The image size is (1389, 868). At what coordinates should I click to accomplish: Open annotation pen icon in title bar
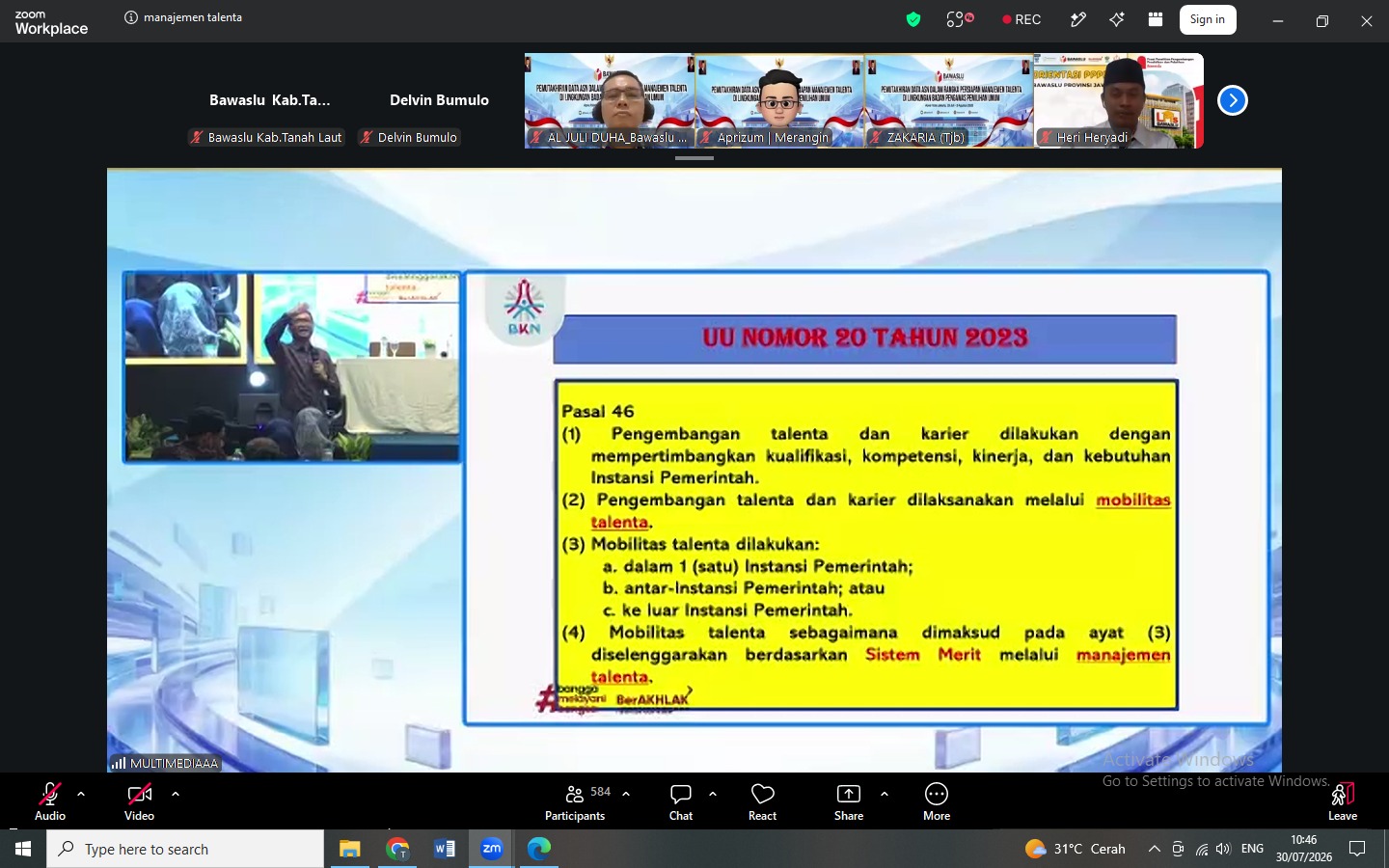[1078, 19]
